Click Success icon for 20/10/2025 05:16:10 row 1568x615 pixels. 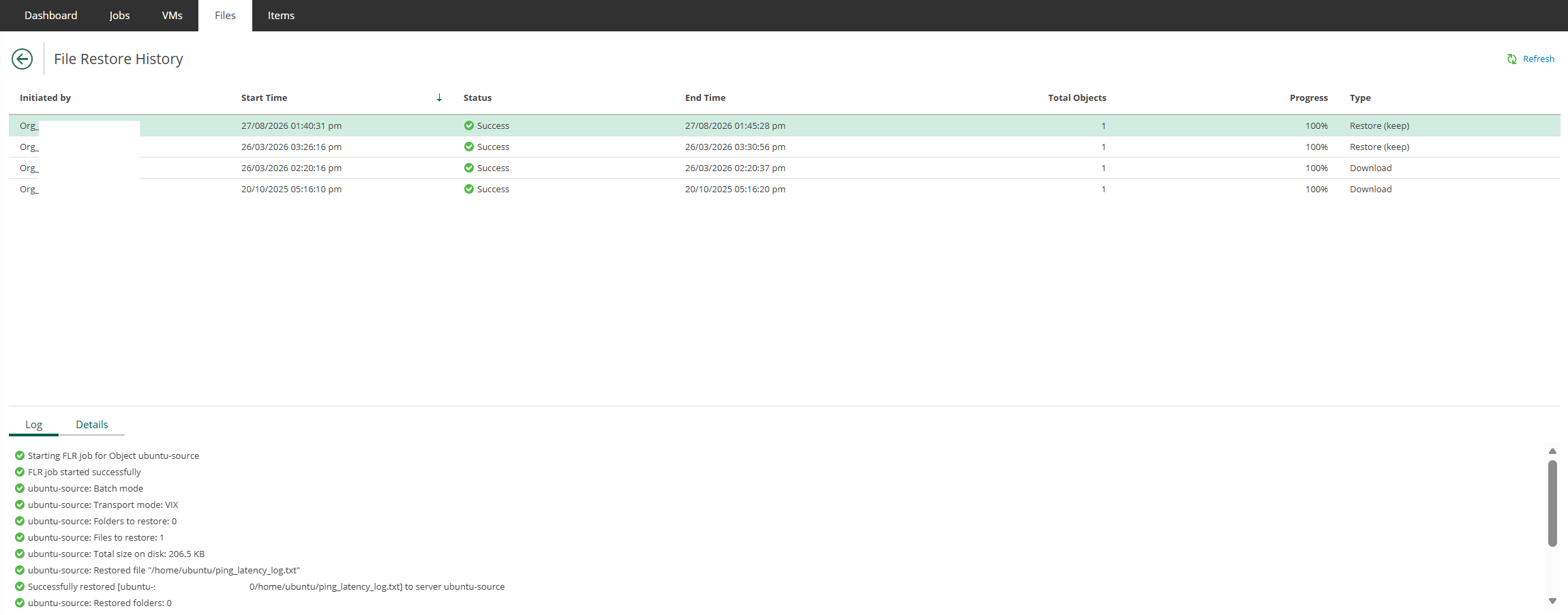[469, 189]
